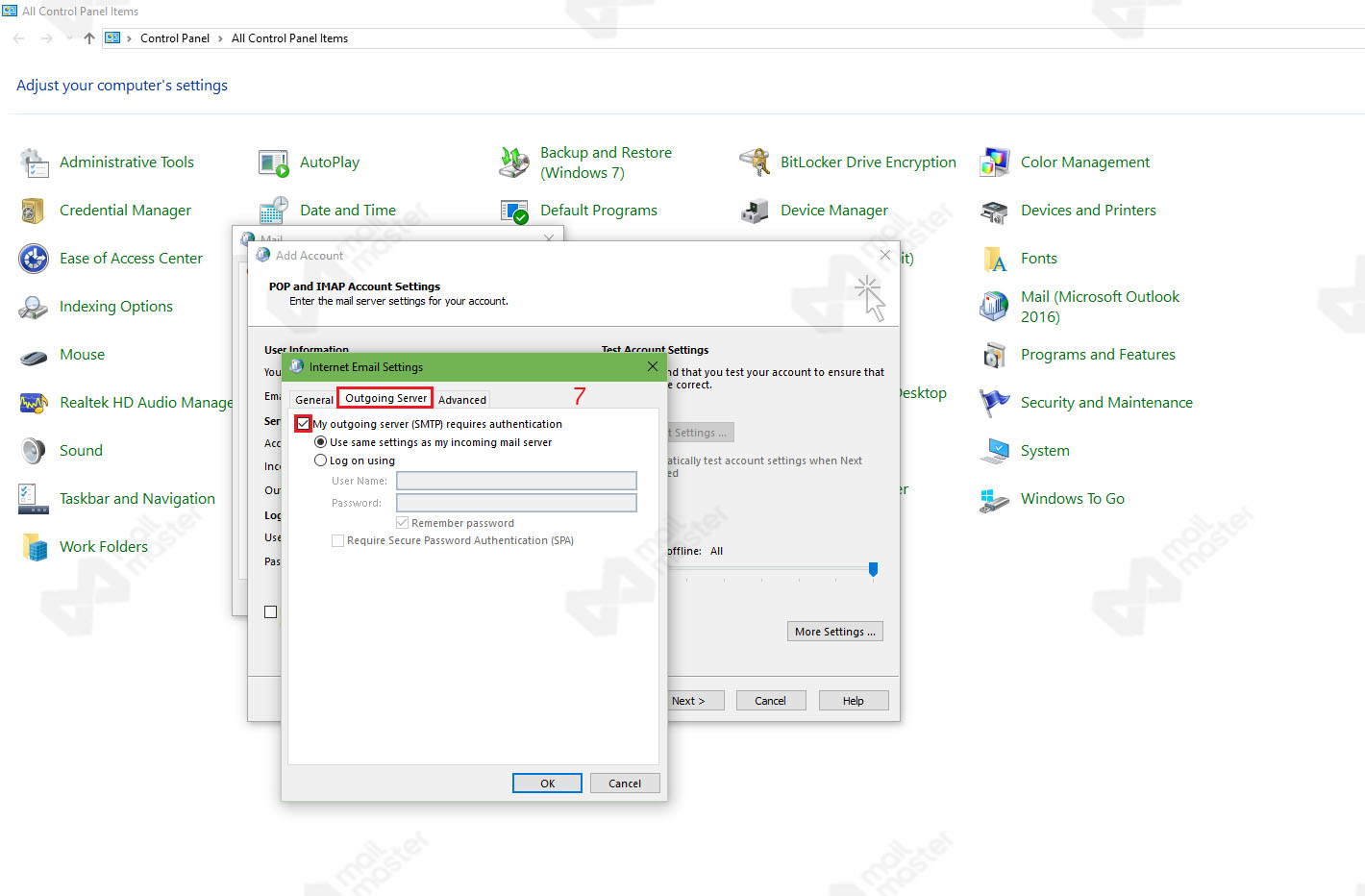This screenshot has width=1365, height=896.
Task: Click OK in Internet Email Settings
Action: click(547, 784)
